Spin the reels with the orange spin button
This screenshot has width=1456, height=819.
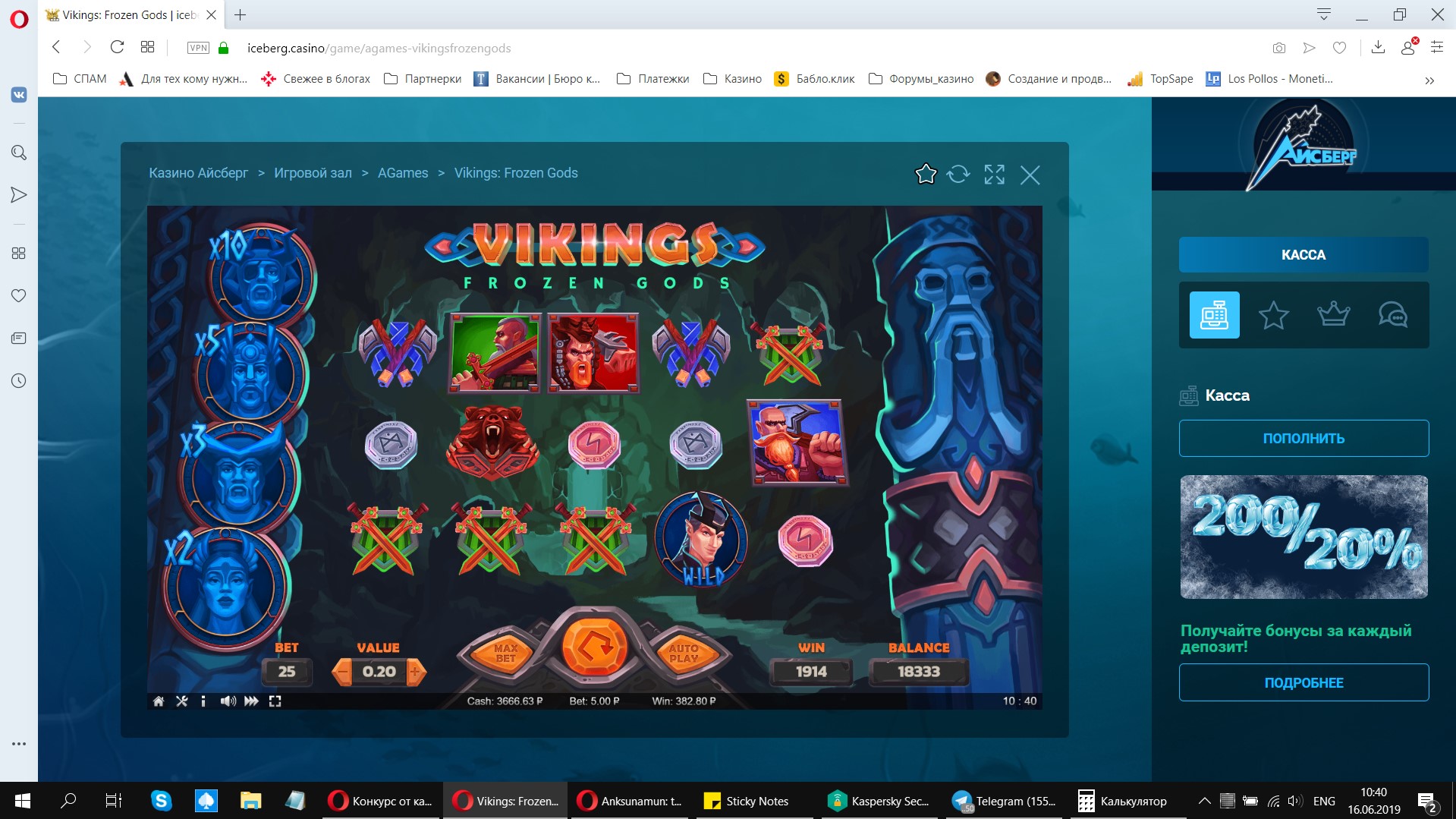coord(596,649)
